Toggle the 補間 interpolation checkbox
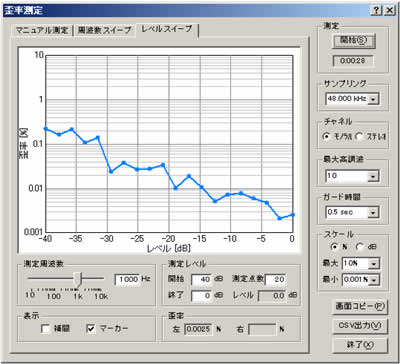Image resolution: width=400 pixels, height=364 pixels. point(45,329)
